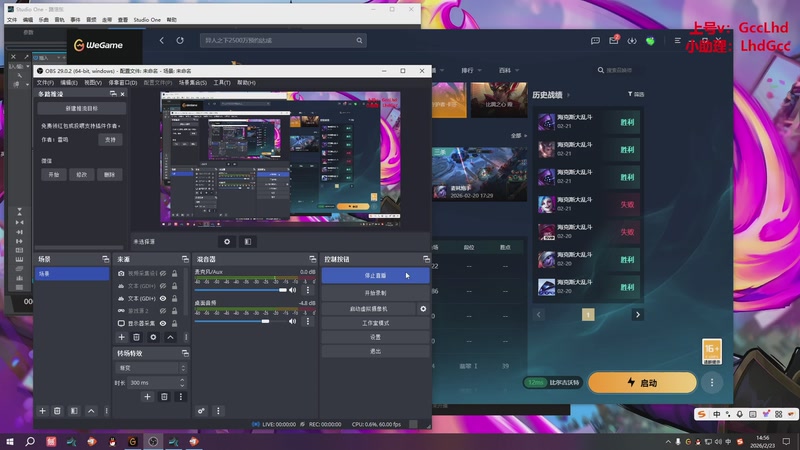
Task: Open 麦克风/Aux three-dot options menu
Action: coord(308,290)
